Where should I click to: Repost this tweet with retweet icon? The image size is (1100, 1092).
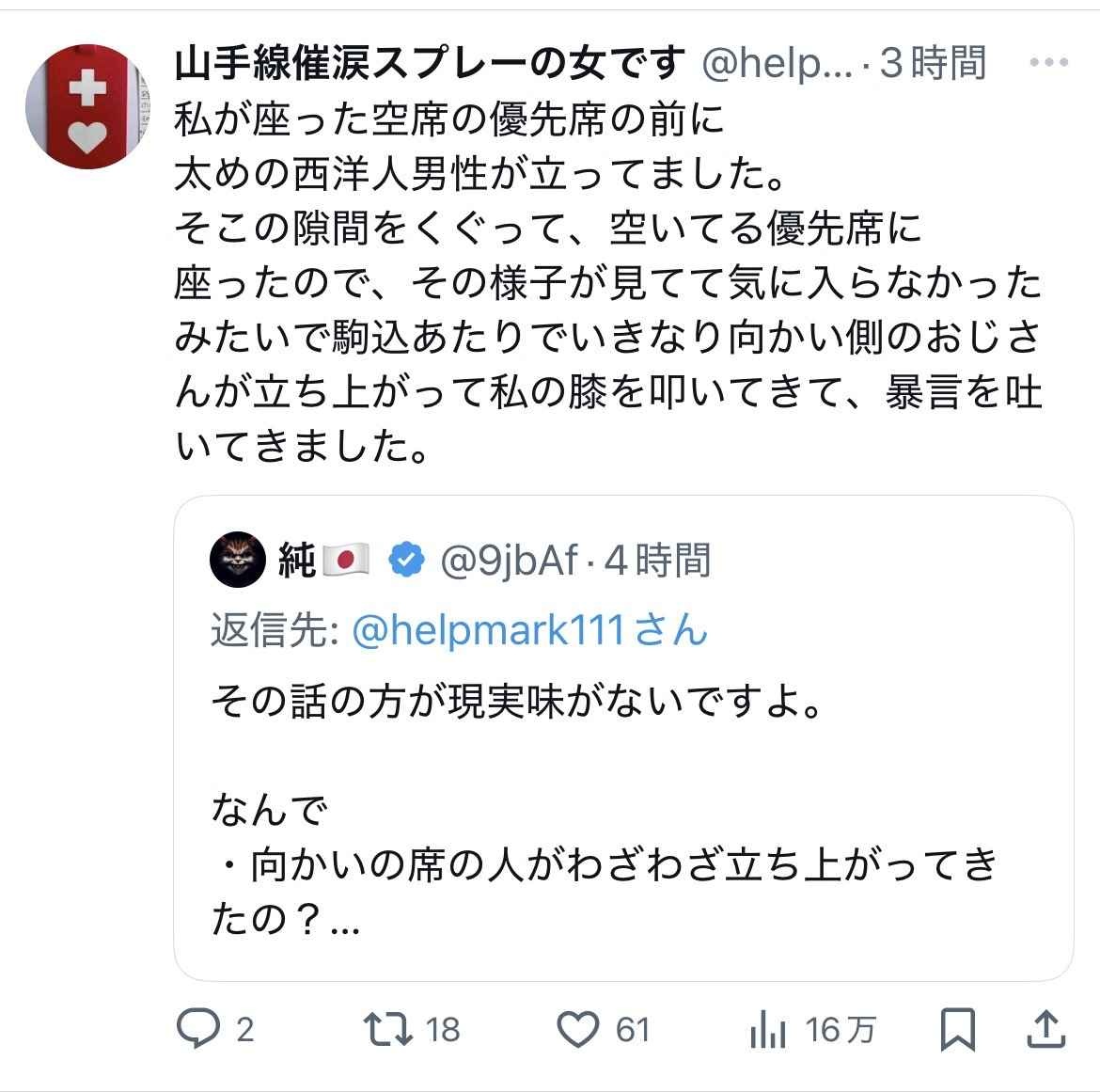(x=389, y=1029)
